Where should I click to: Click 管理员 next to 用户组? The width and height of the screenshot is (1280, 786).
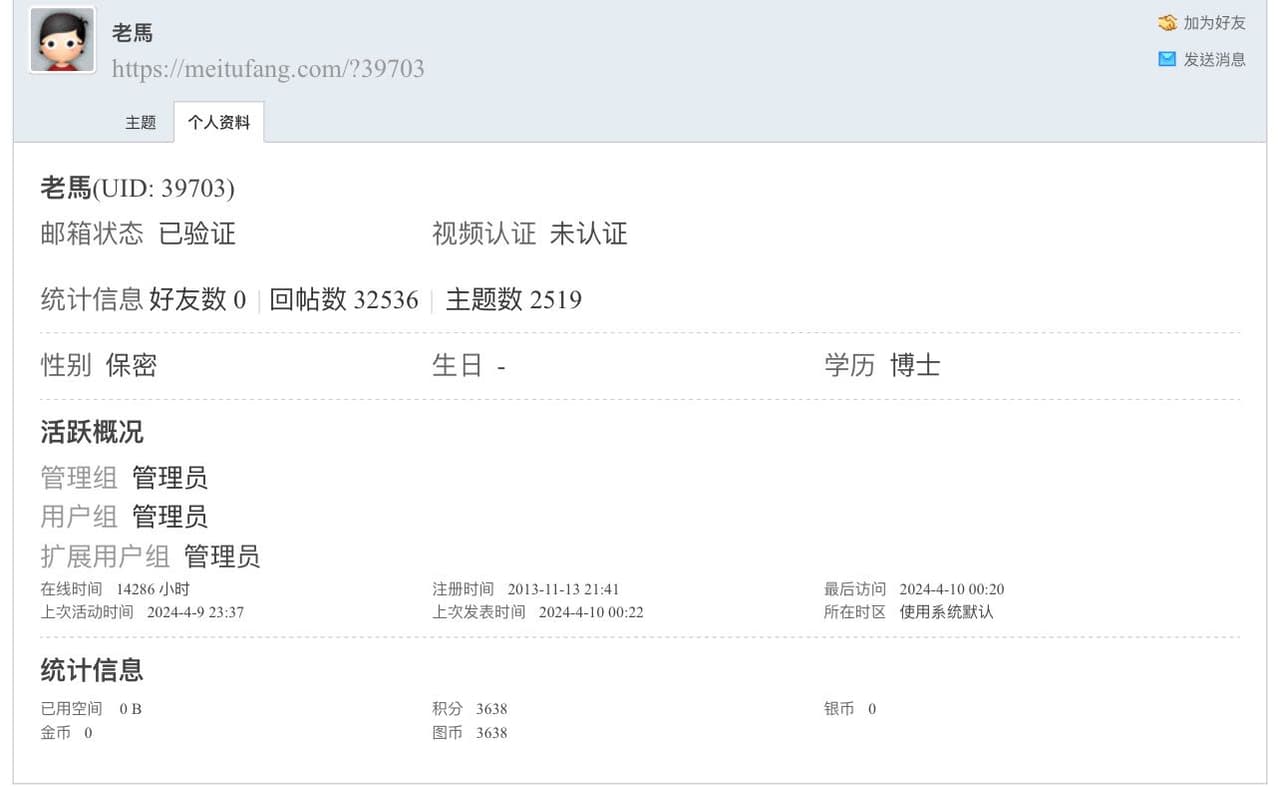click(x=170, y=517)
